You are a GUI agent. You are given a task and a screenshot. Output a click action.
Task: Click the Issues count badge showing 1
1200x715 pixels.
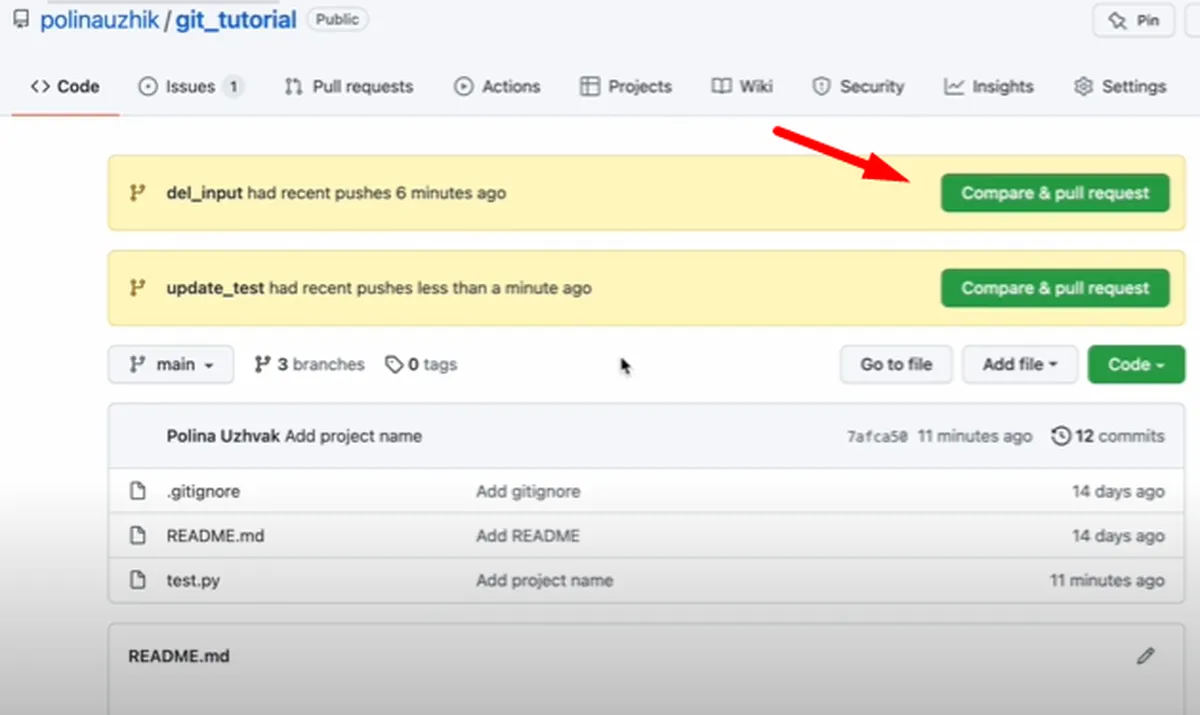233,87
